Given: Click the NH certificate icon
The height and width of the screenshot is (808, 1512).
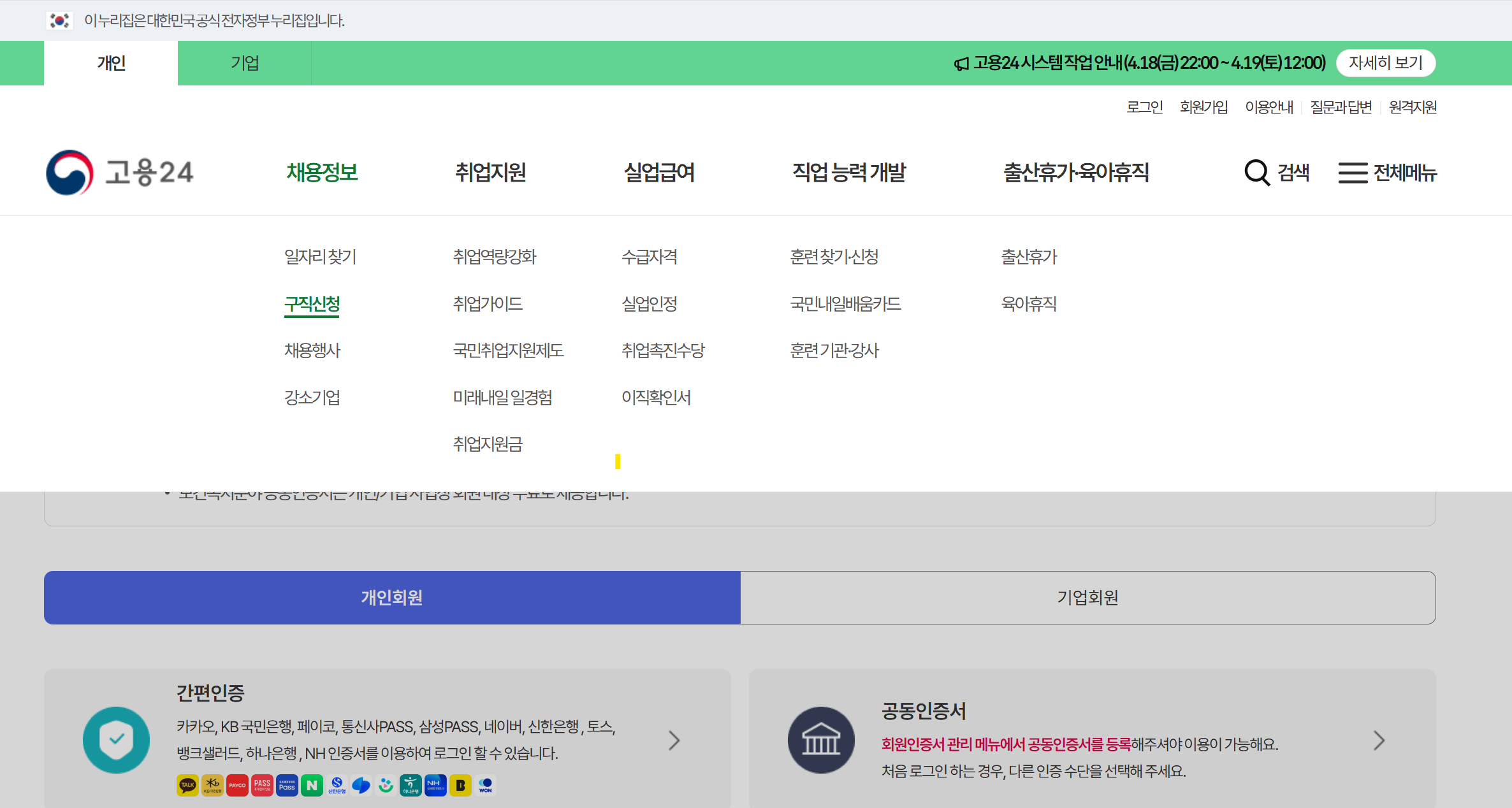Looking at the screenshot, I should point(435,785).
